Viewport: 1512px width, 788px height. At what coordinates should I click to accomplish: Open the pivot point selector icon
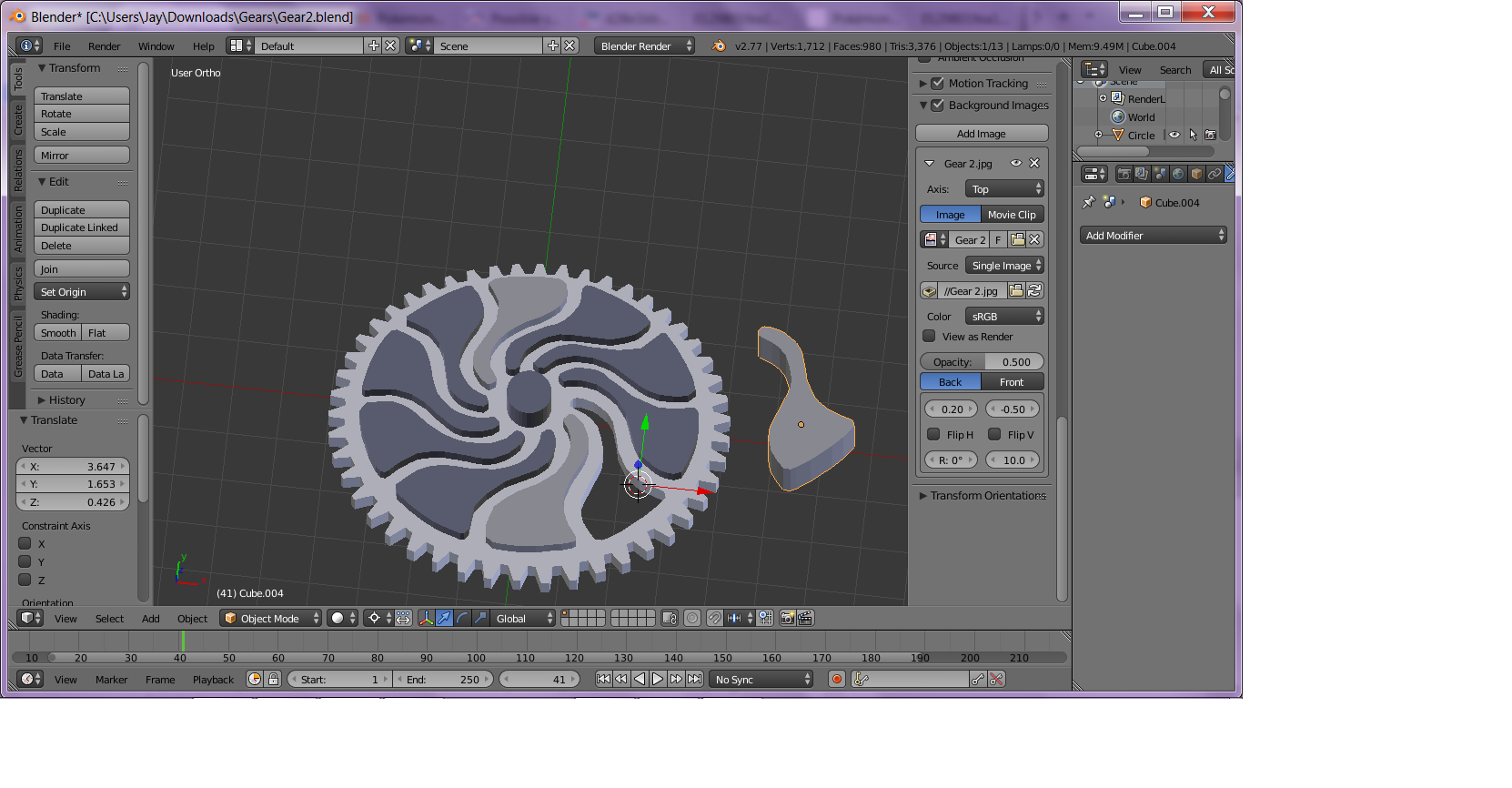378,618
